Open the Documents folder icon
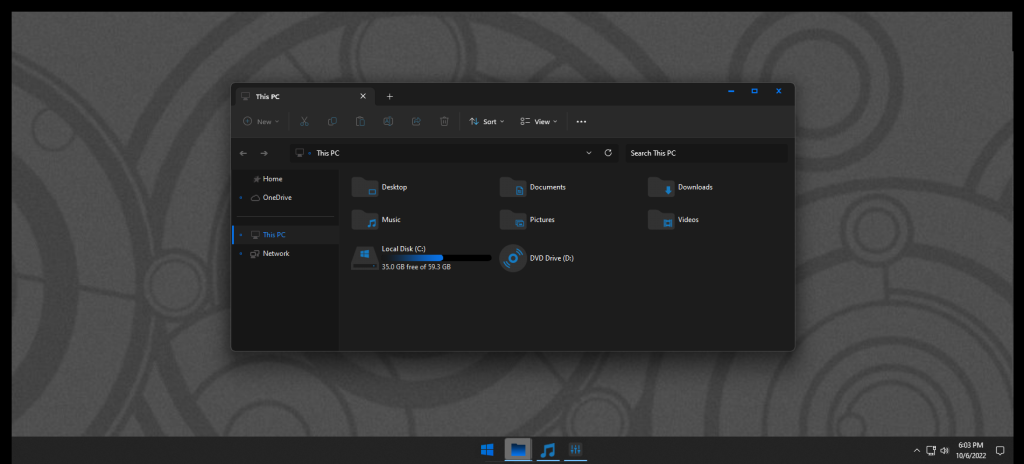Image resolution: width=1024 pixels, height=464 pixels. coord(513,187)
